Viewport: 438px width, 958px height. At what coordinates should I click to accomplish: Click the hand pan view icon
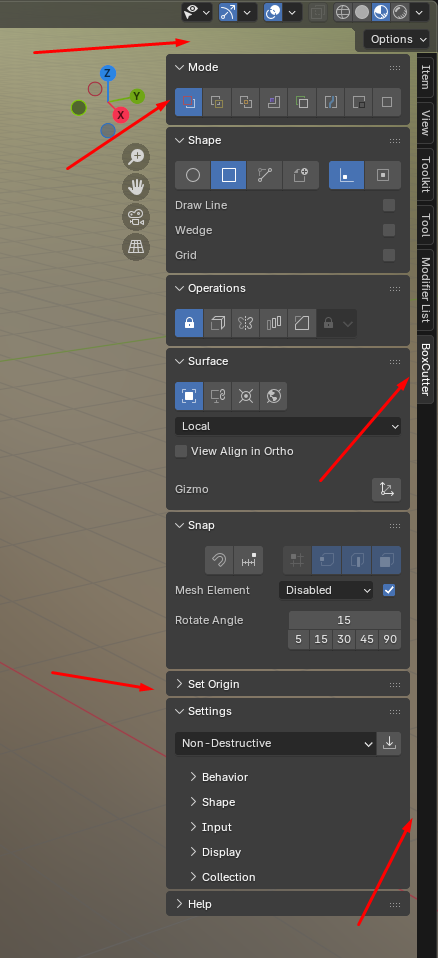[136, 187]
